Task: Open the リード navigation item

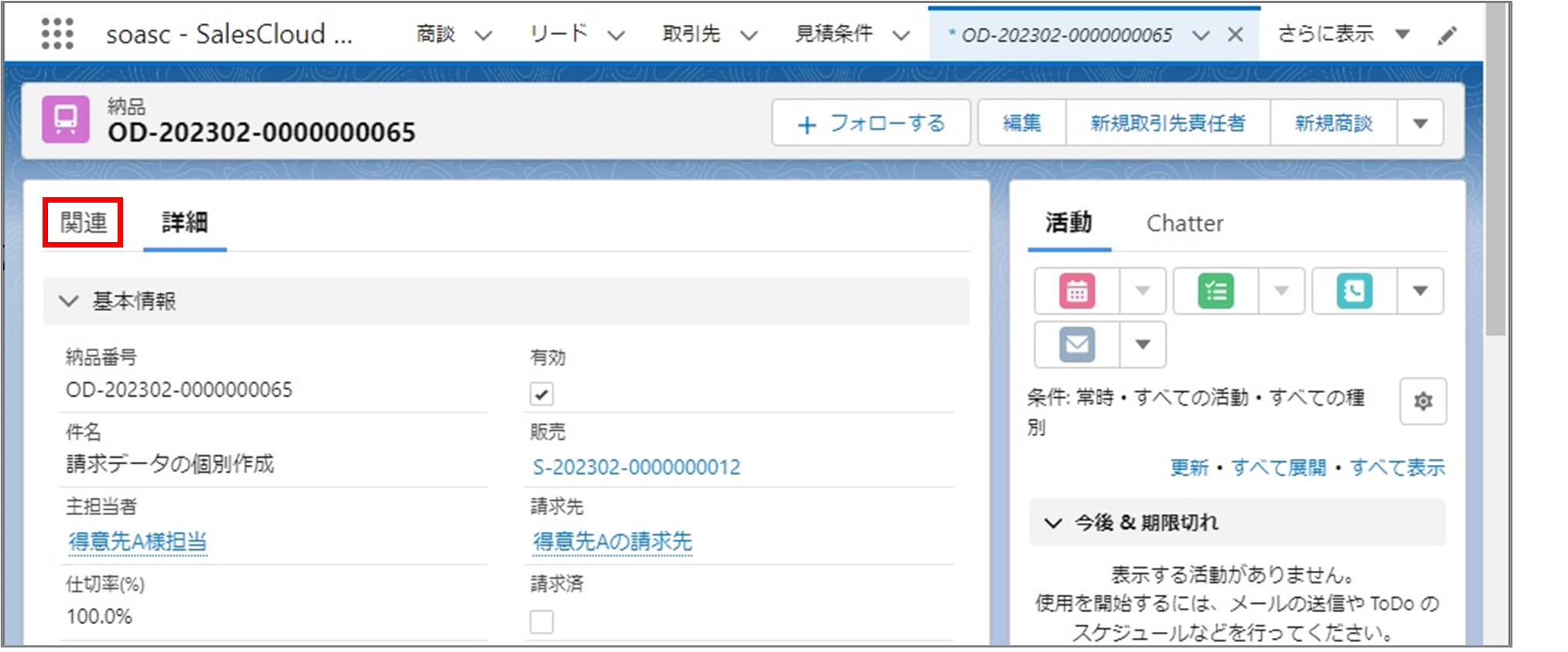Action: click(559, 34)
